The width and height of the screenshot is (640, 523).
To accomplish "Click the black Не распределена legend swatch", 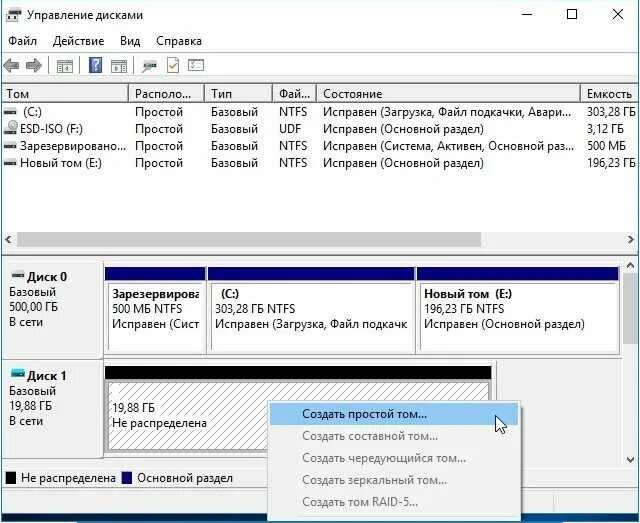I will point(11,478).
